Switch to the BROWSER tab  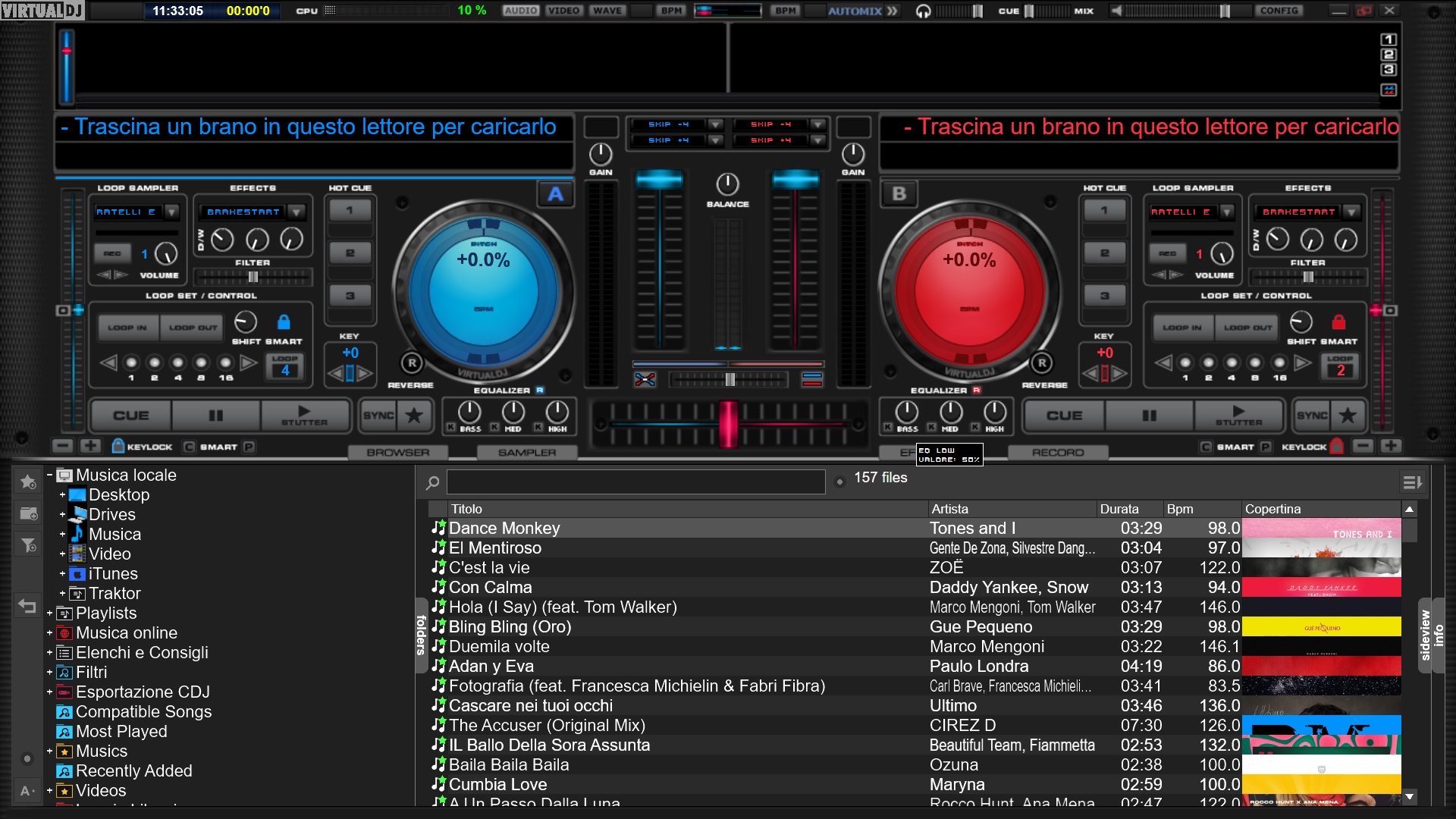pos(398,452)
